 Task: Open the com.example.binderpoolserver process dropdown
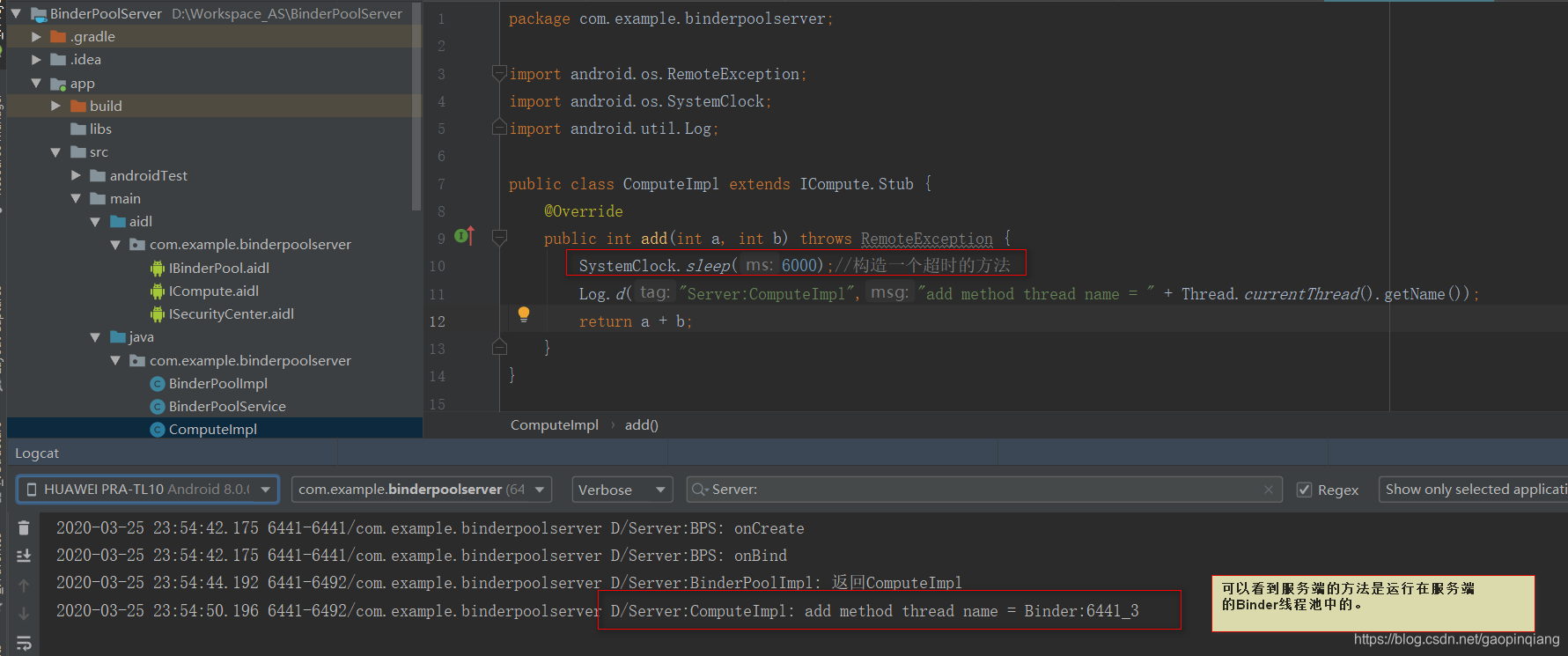[x=422, y=490]
